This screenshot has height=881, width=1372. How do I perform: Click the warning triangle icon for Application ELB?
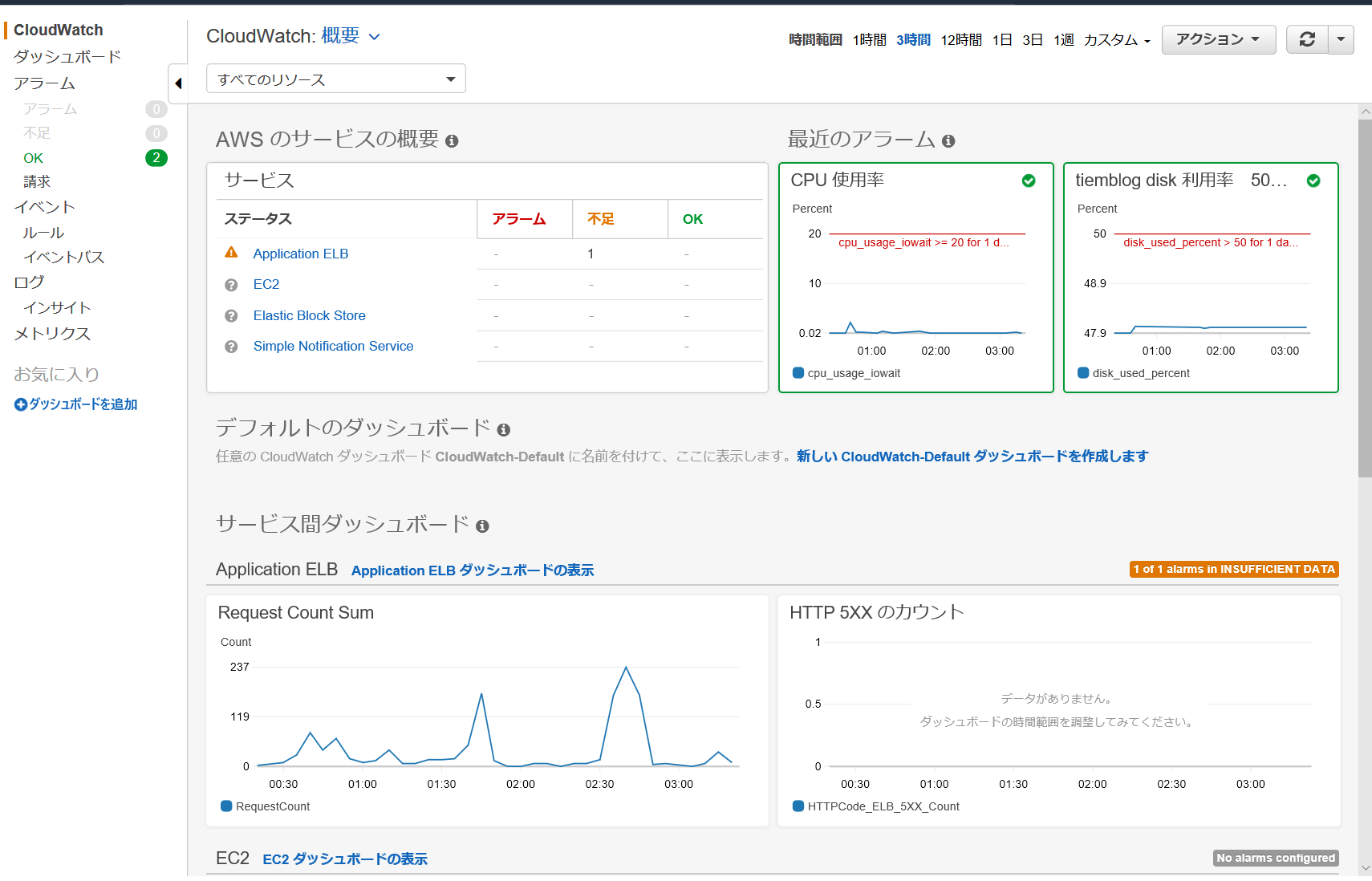coord(231,253)
